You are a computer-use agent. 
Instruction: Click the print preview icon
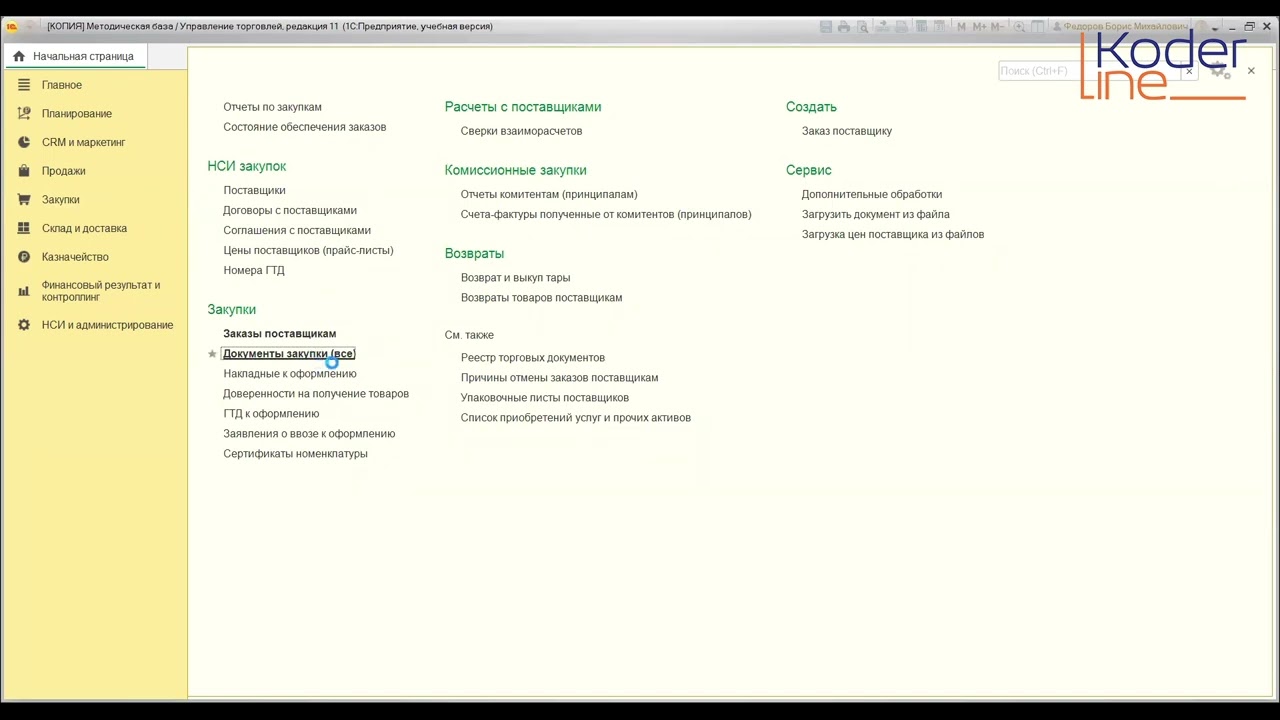863,27
